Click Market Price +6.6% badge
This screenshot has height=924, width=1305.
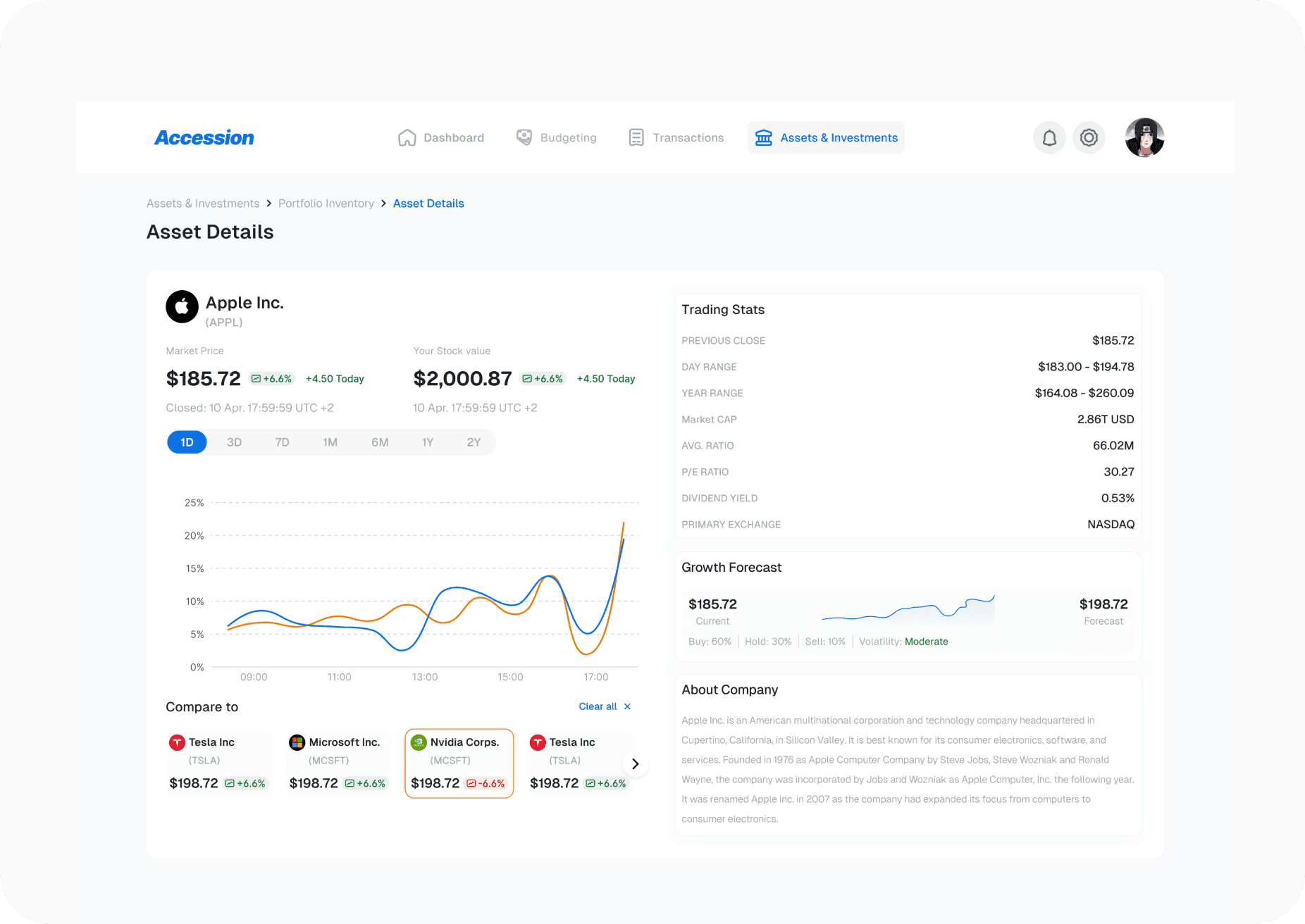tap(271, 379)
